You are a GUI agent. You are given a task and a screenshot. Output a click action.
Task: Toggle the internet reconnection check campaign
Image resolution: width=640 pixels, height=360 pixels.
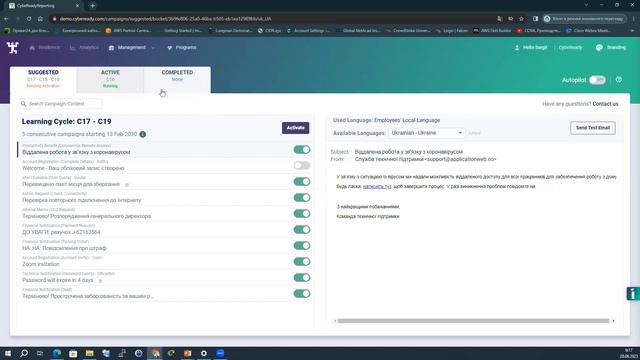click(x=302, y=198)
